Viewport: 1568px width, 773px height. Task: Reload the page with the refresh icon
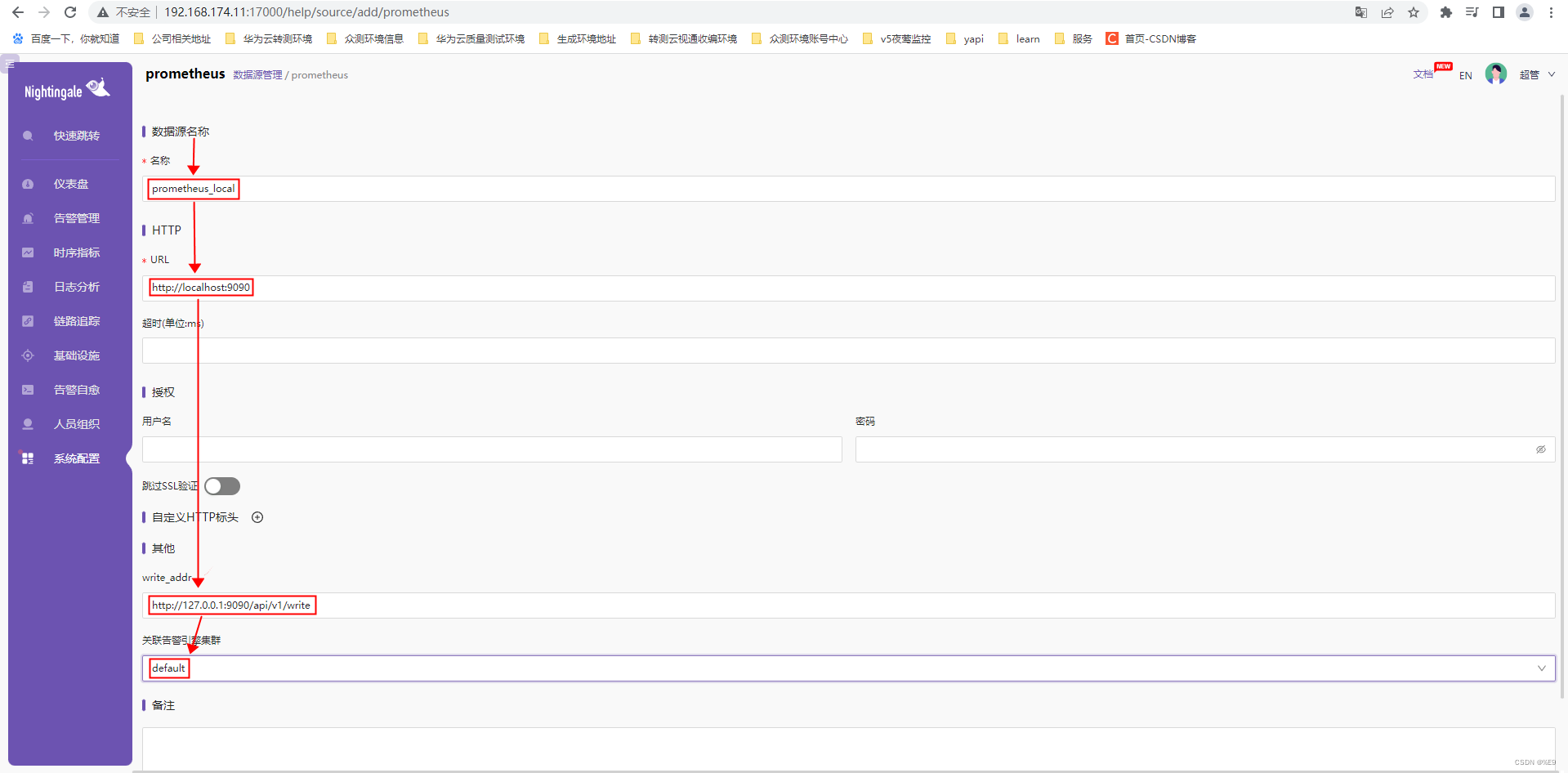[x=70, y=12]
